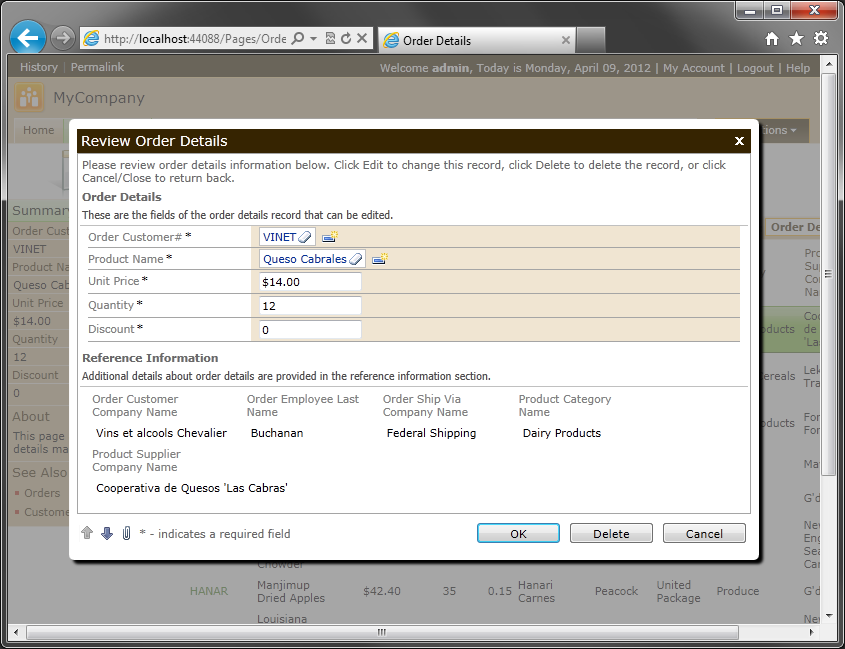Click 'Manjimup Dried Apples' cell in background grid
This screenshot has height=649, width=845.
click(291, 591)
